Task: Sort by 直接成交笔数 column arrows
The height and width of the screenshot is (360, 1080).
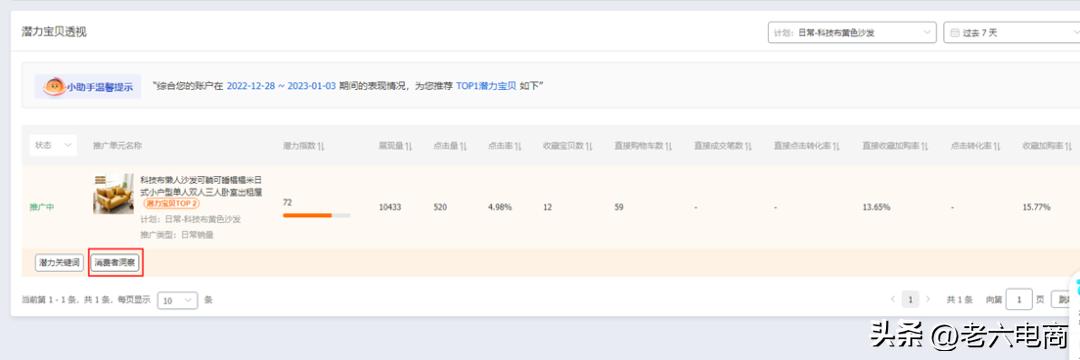Action: 748,146
